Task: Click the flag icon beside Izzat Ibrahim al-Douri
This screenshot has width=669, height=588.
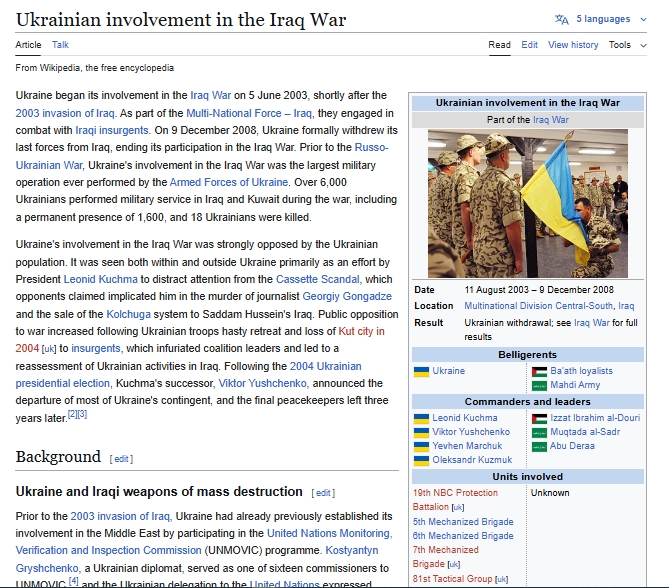Action: point(539,418)
